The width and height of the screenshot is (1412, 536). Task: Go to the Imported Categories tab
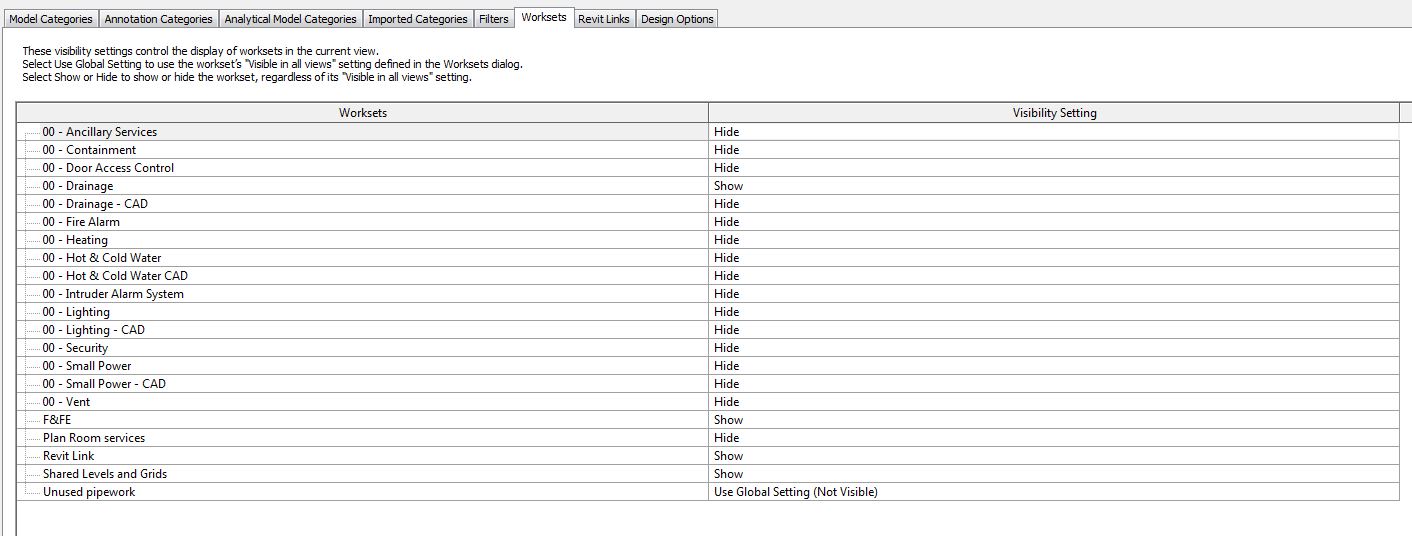(417, 19)
